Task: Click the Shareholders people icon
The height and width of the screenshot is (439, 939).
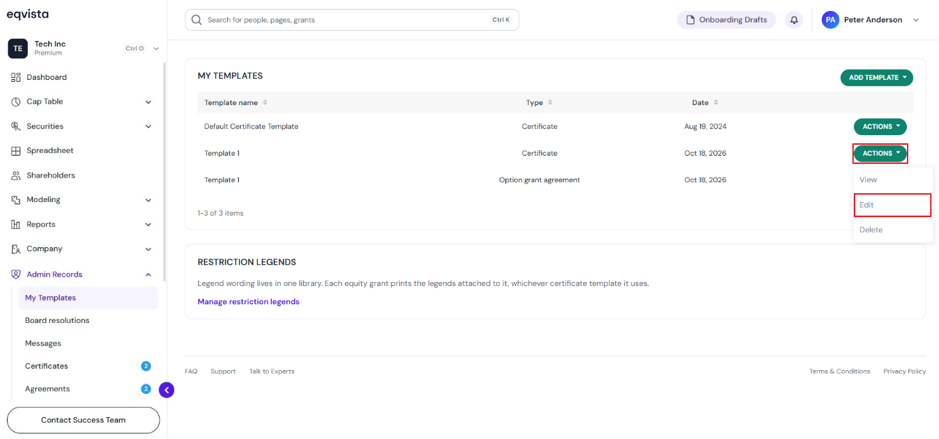Action: (16, 175)
